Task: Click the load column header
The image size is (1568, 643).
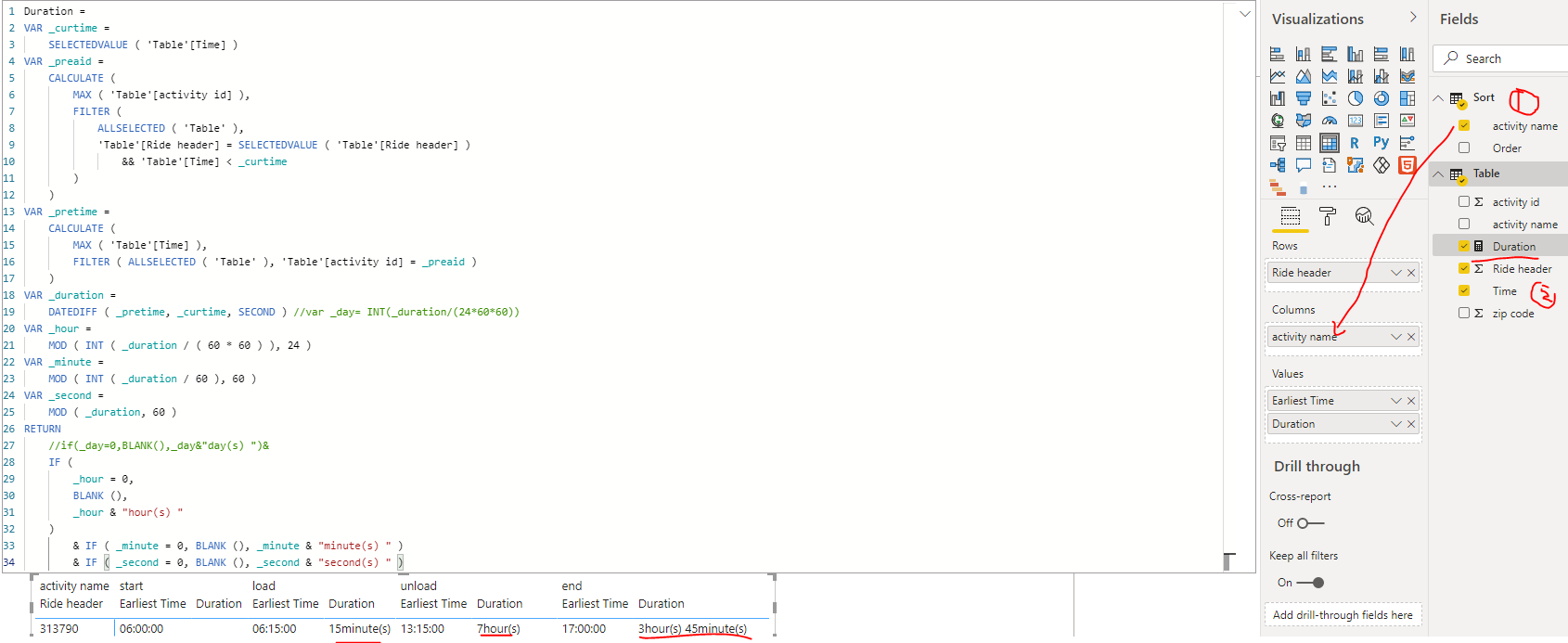Action: (x=263, y=586)
